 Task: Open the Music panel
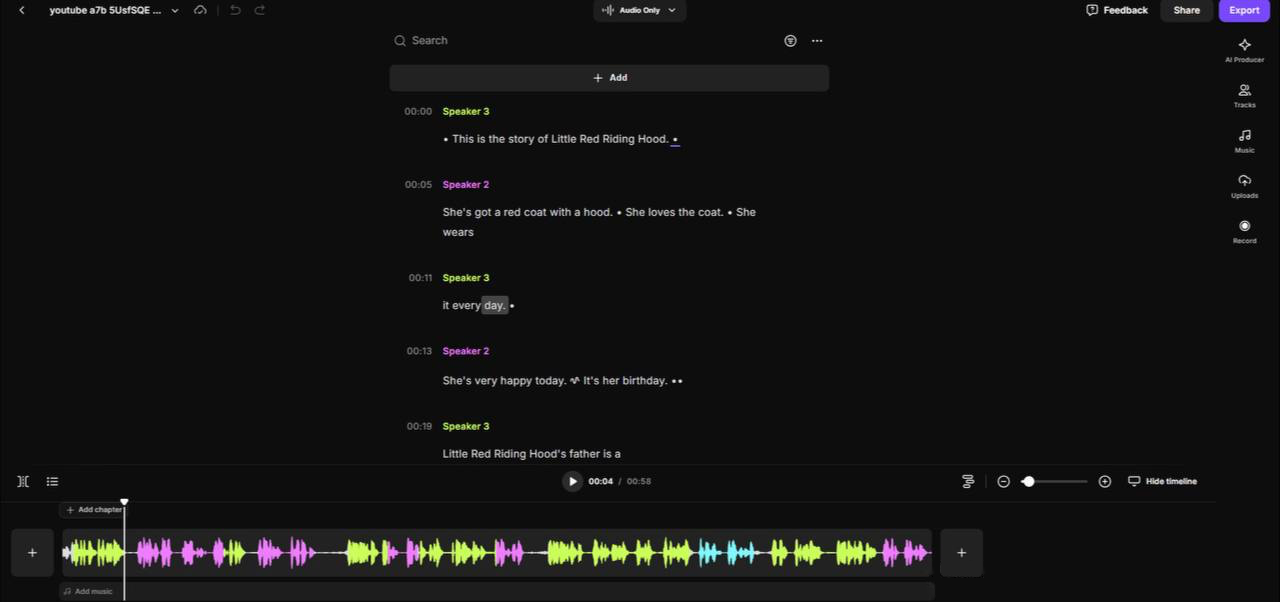click(x=1244, y=141)
